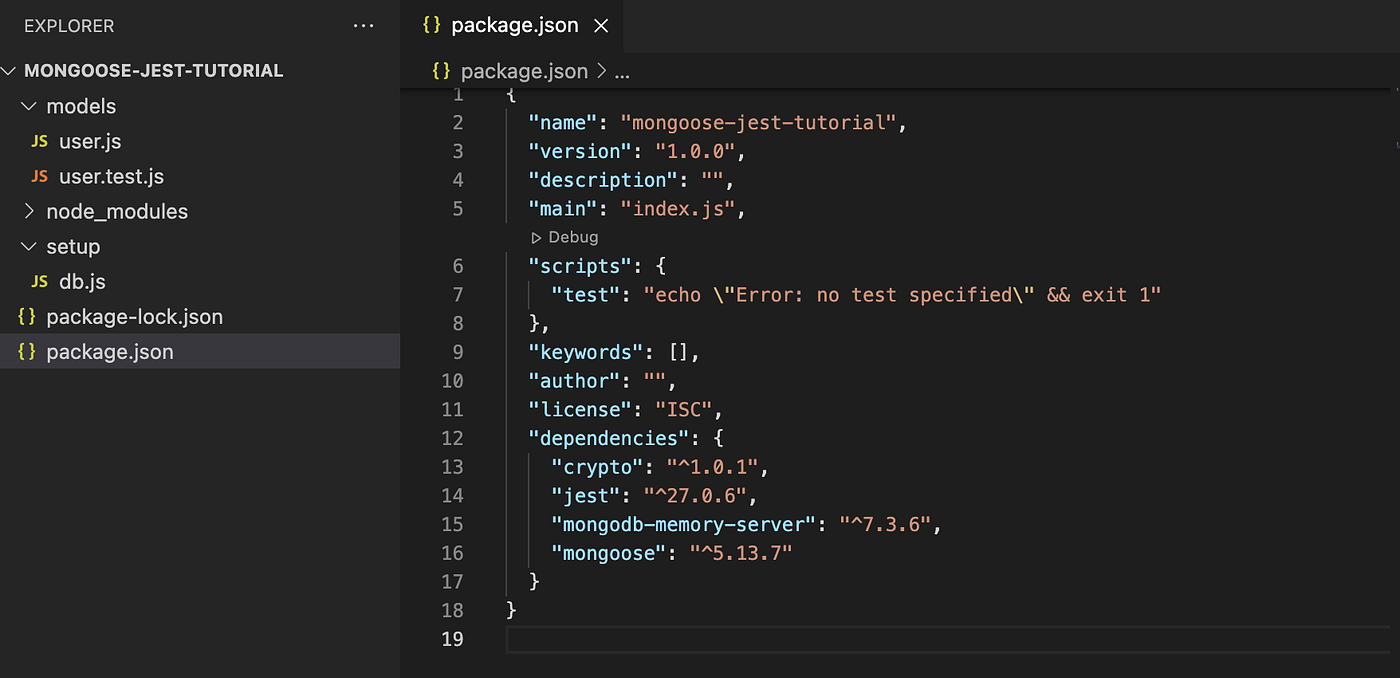The image size is (1400, 678).
Task: Click the "mongoose-jest-tutorial" value string
Action: pos(759,123)
